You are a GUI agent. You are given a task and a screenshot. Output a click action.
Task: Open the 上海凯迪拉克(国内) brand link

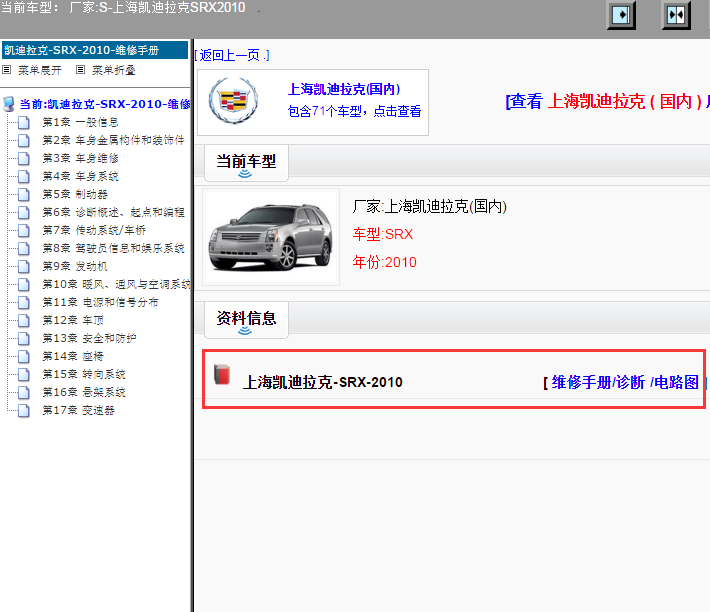[344, 89]
